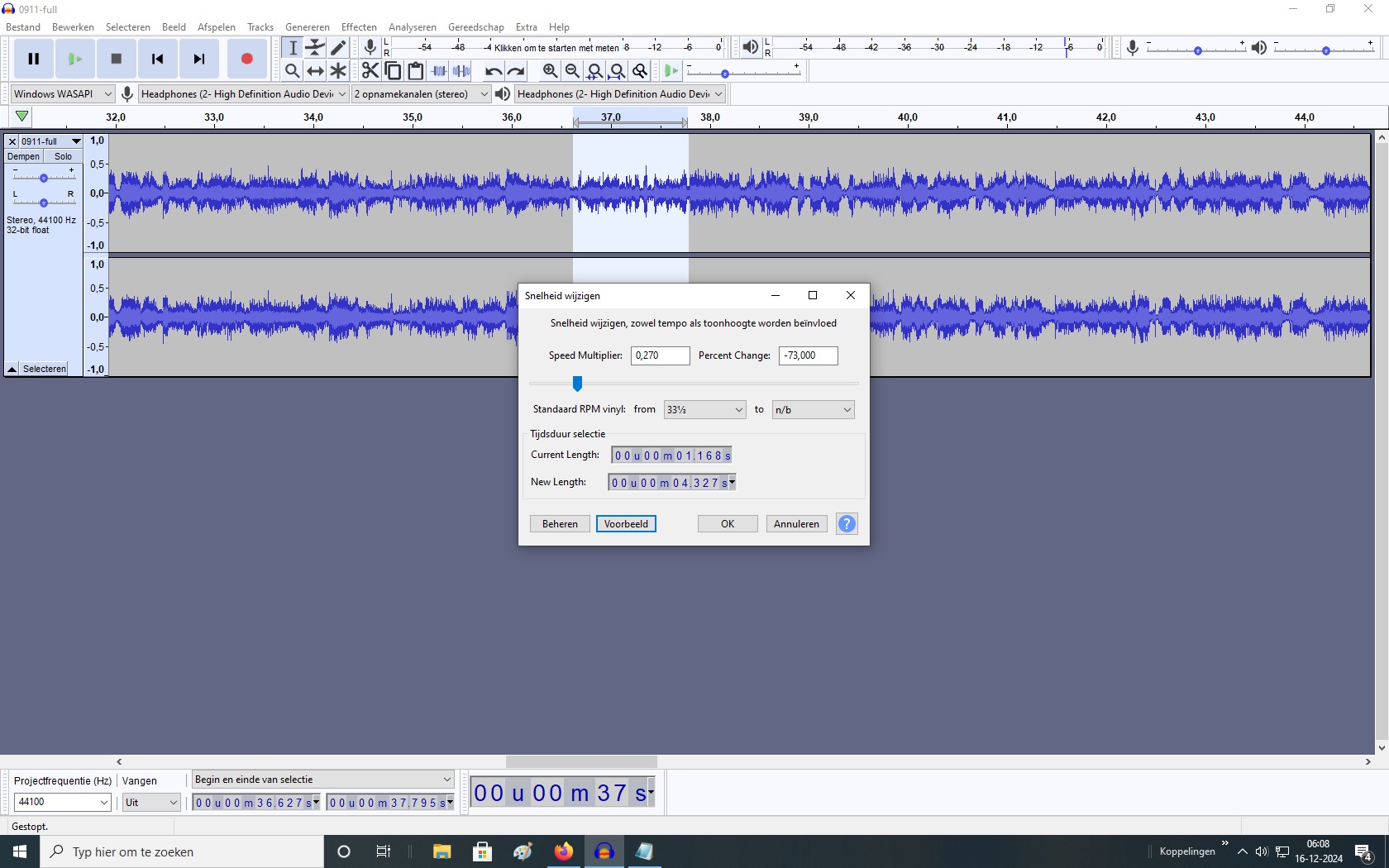Expand the Windows WASAPI host dropdown
The height and width of the screenshot is (868, 1389).
coord(62,94)
